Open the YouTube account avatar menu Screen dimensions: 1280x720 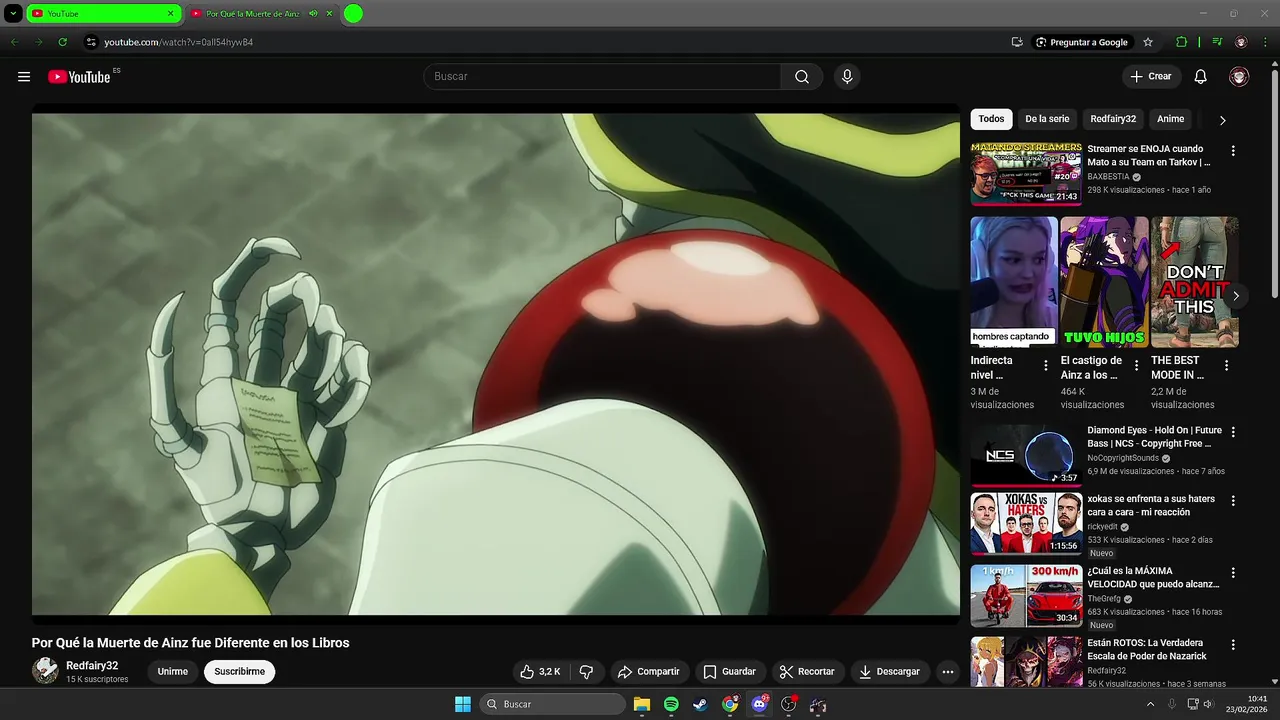click(1239, 77)
